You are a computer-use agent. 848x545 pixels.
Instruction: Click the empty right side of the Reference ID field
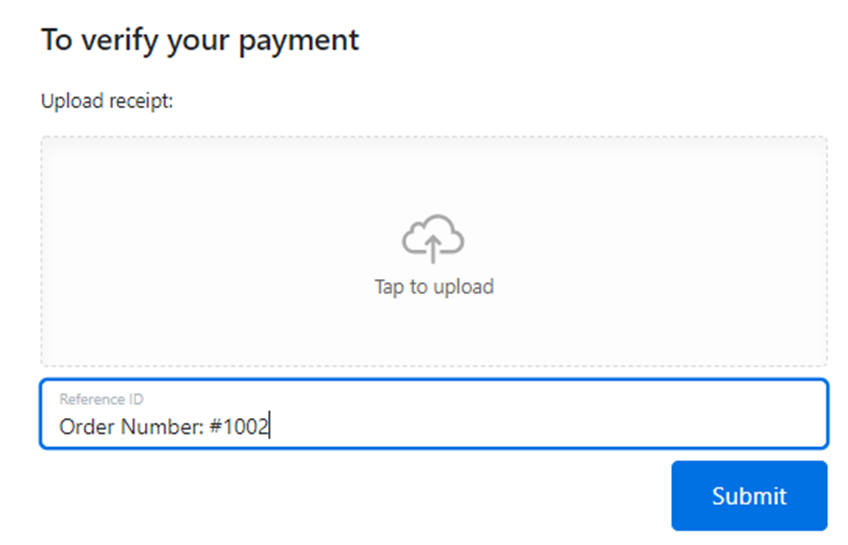(x=650, y=420)
